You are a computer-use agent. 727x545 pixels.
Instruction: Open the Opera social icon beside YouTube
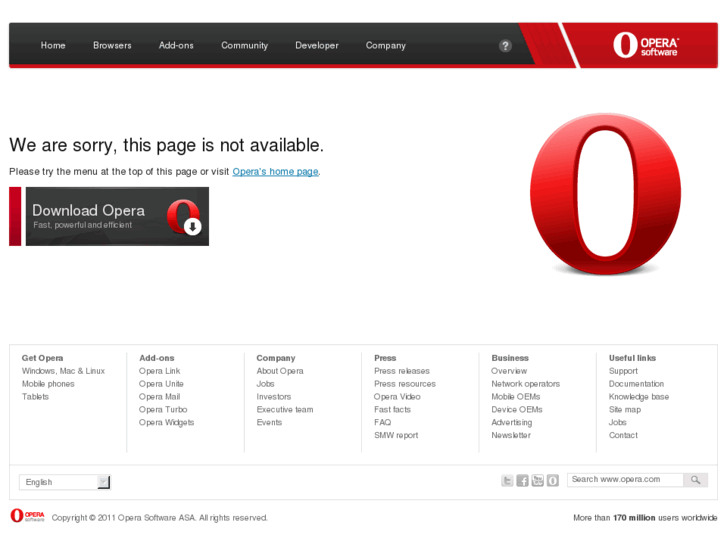[553, 481]
